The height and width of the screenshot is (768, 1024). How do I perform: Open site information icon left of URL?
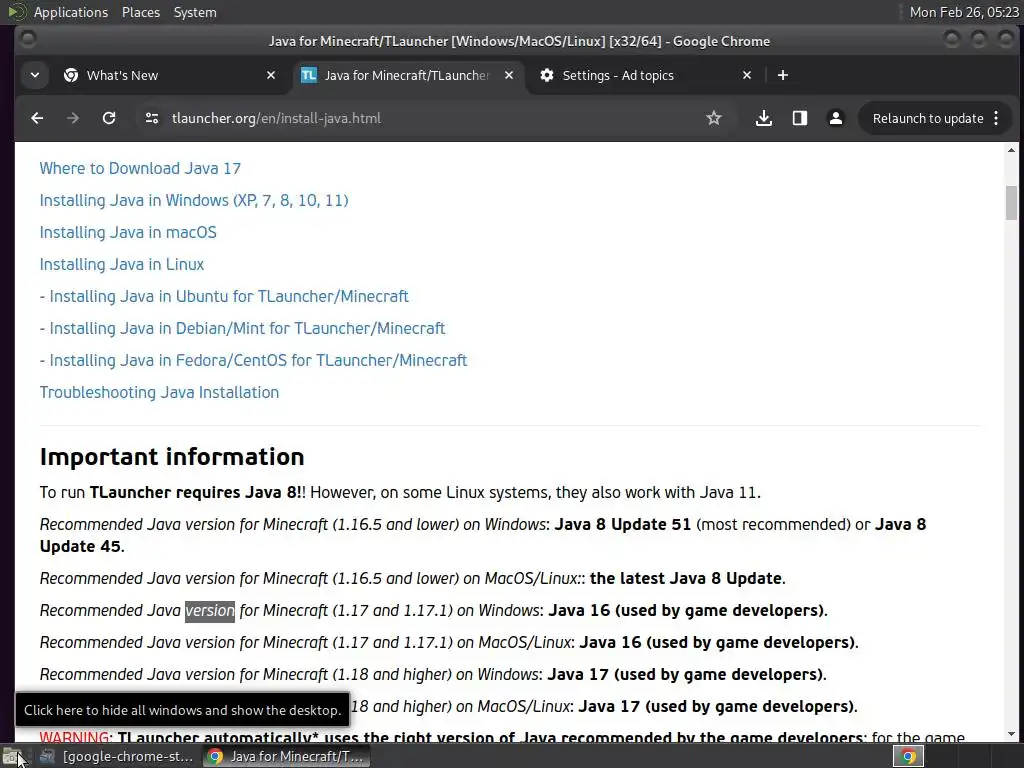point(152,118)
